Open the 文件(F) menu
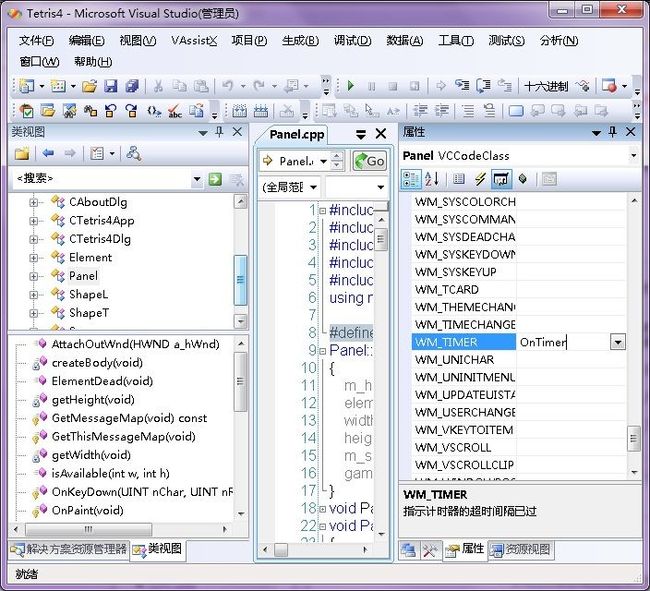Image resolution: width=650 pixels, height=591 pixels. pyautogui.click(x=36, y=41)
